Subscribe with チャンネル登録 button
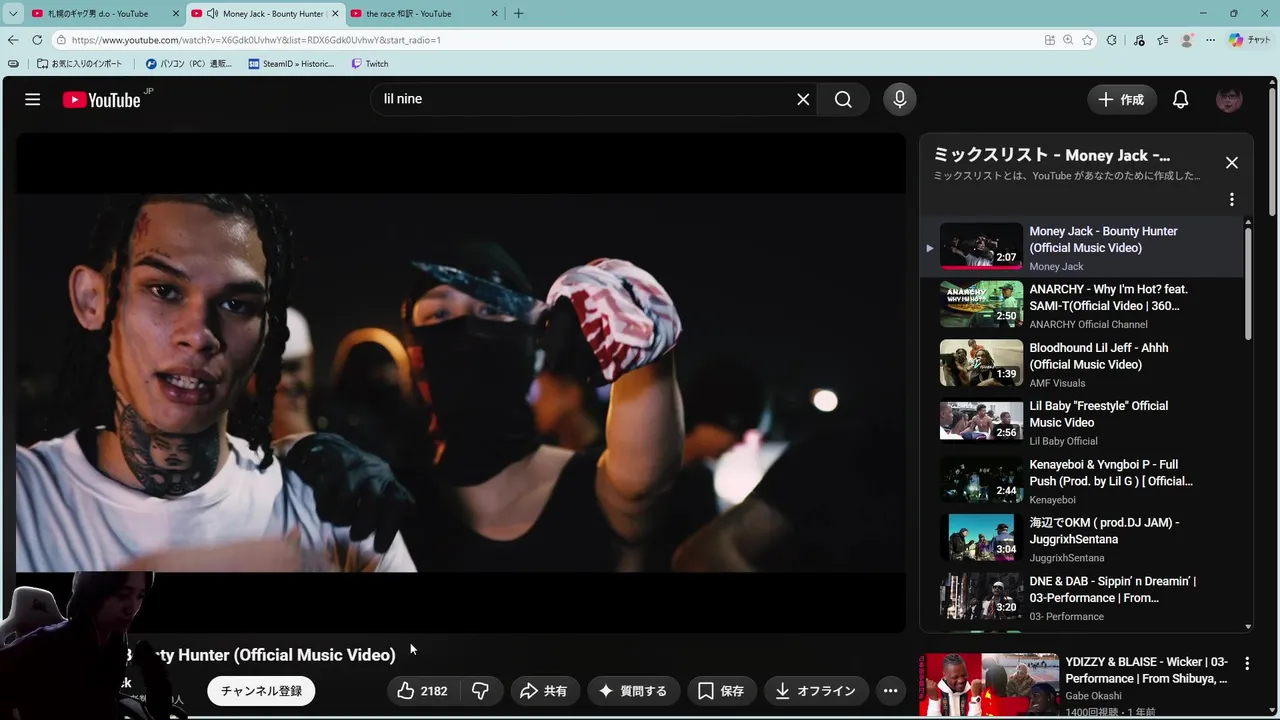 click(261, 691)
